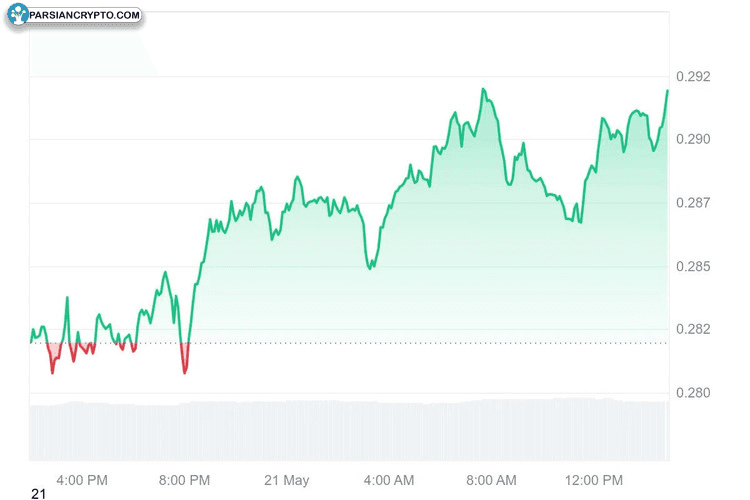Image resolution: width=750 pixels, height=500 pixels.
Task: Select the 4:00 AM time axis label
Action: (x=389, y=480)
